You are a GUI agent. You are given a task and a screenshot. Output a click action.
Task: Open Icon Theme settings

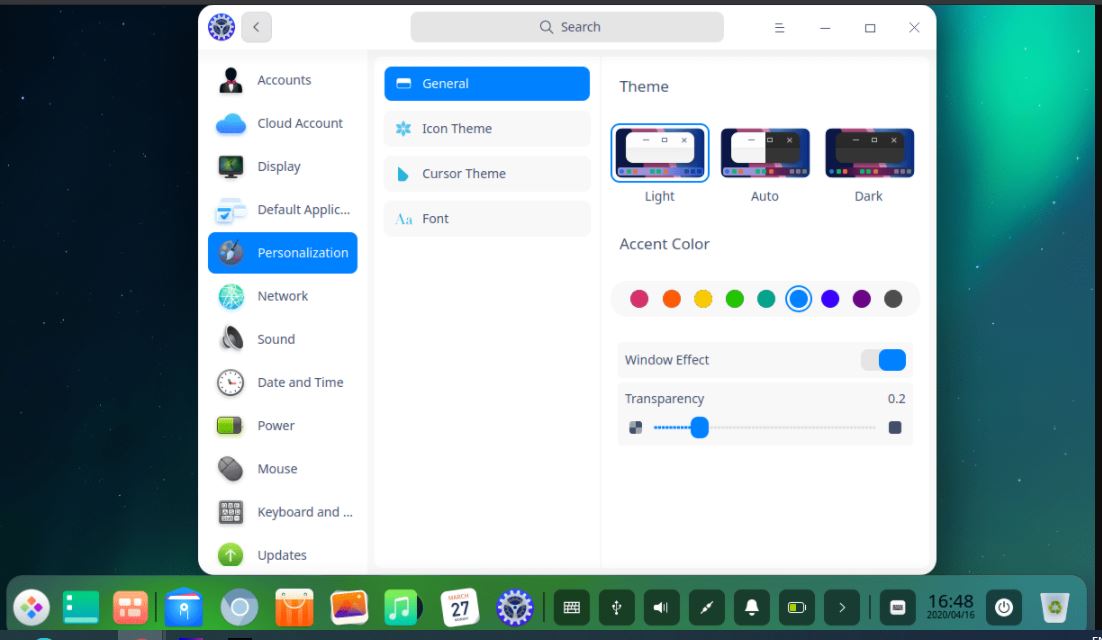(x=487, y=129)
